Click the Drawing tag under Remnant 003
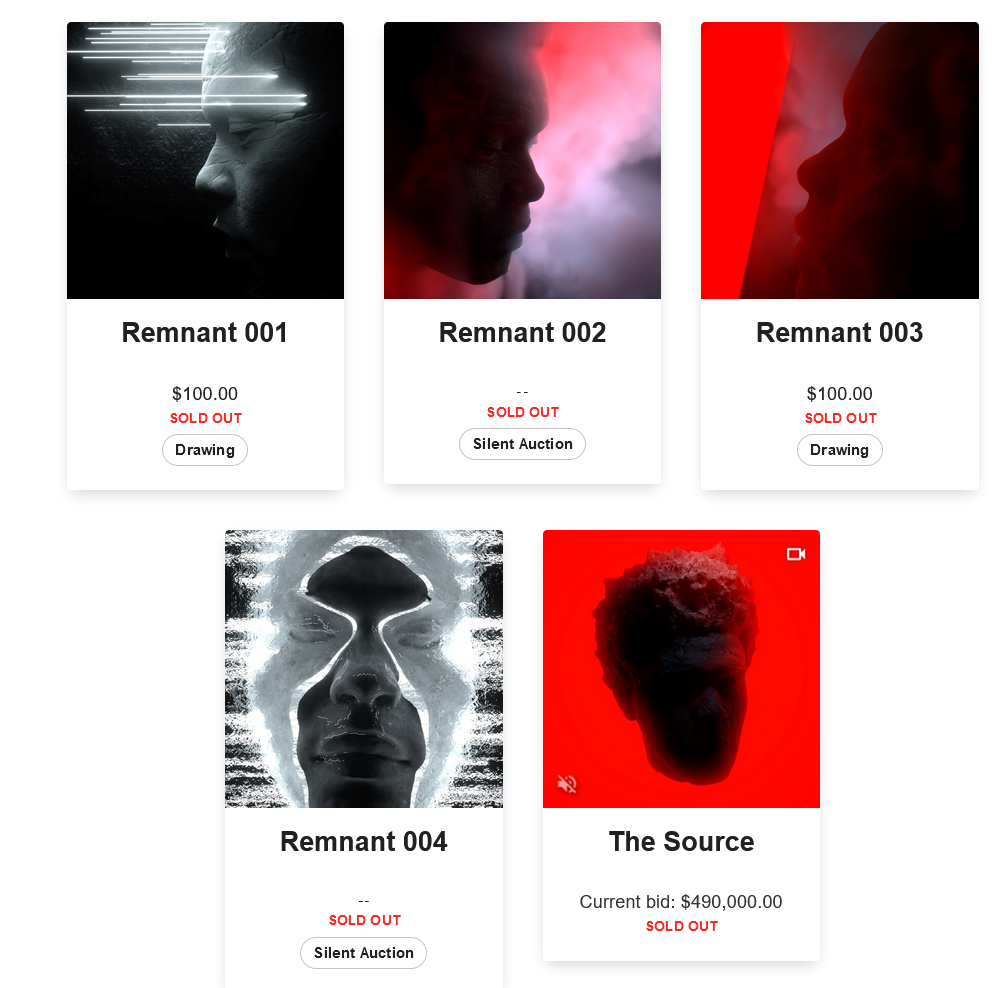This screenshot has height=988, width=1003. 839,450
